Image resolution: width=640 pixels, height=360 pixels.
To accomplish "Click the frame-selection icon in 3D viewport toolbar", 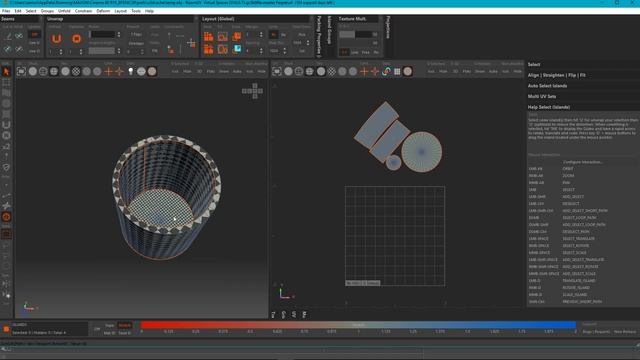I will coord(21,71).
